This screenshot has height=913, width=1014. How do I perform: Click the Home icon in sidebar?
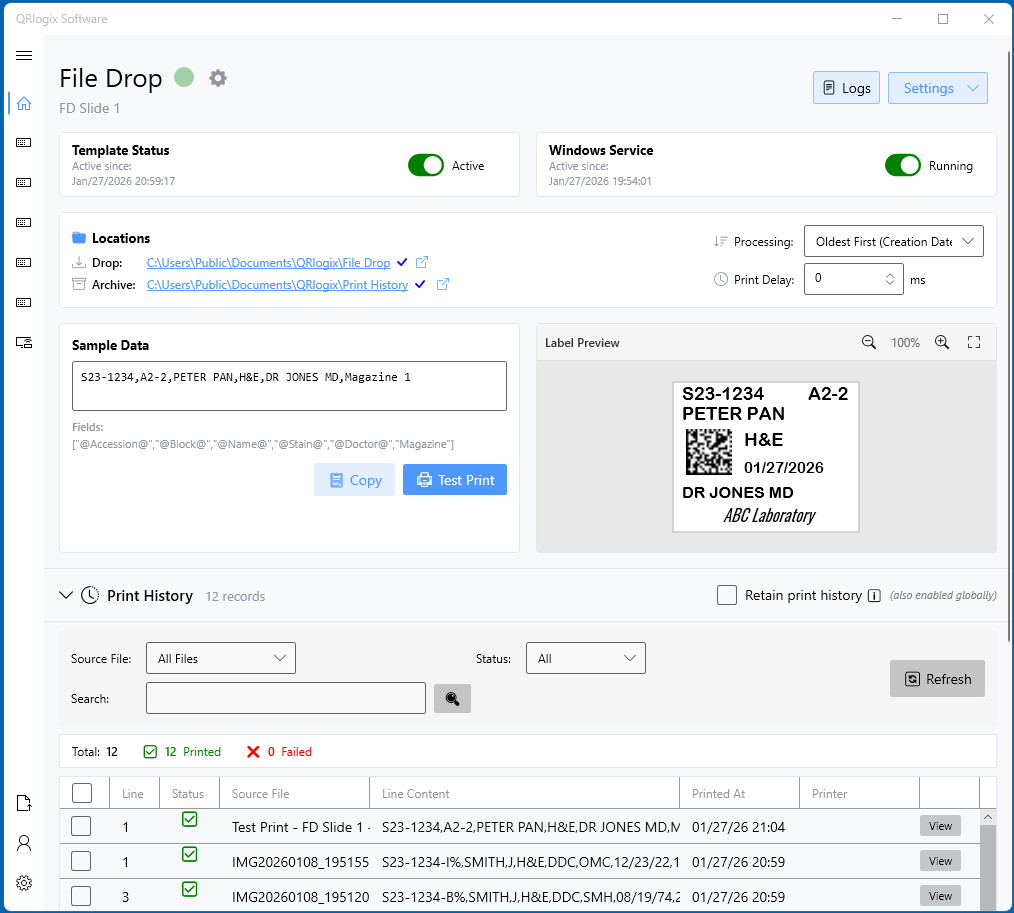pyautogui.click(x=24, y=103)
